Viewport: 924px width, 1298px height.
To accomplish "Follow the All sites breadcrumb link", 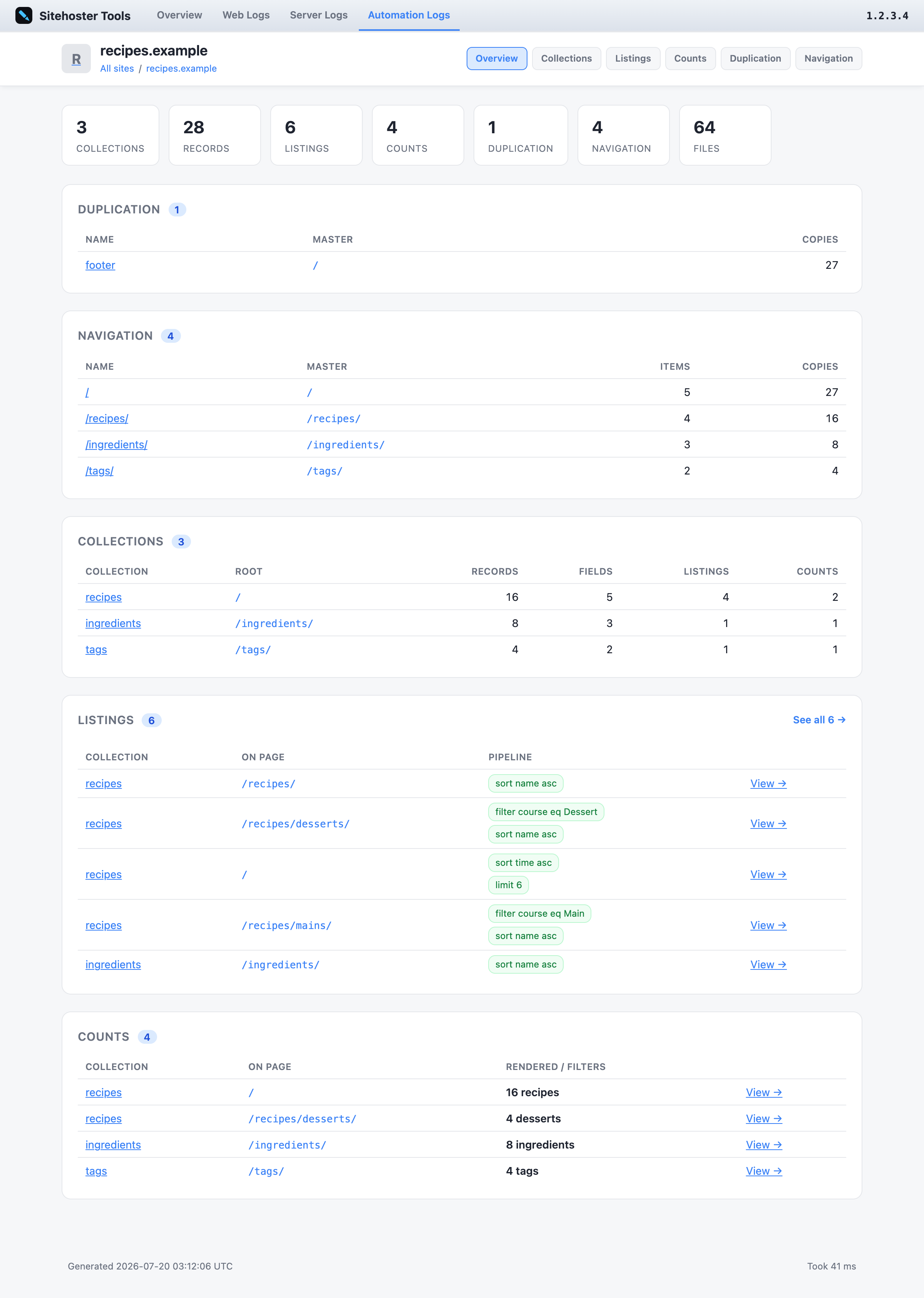I will point(117,68).
